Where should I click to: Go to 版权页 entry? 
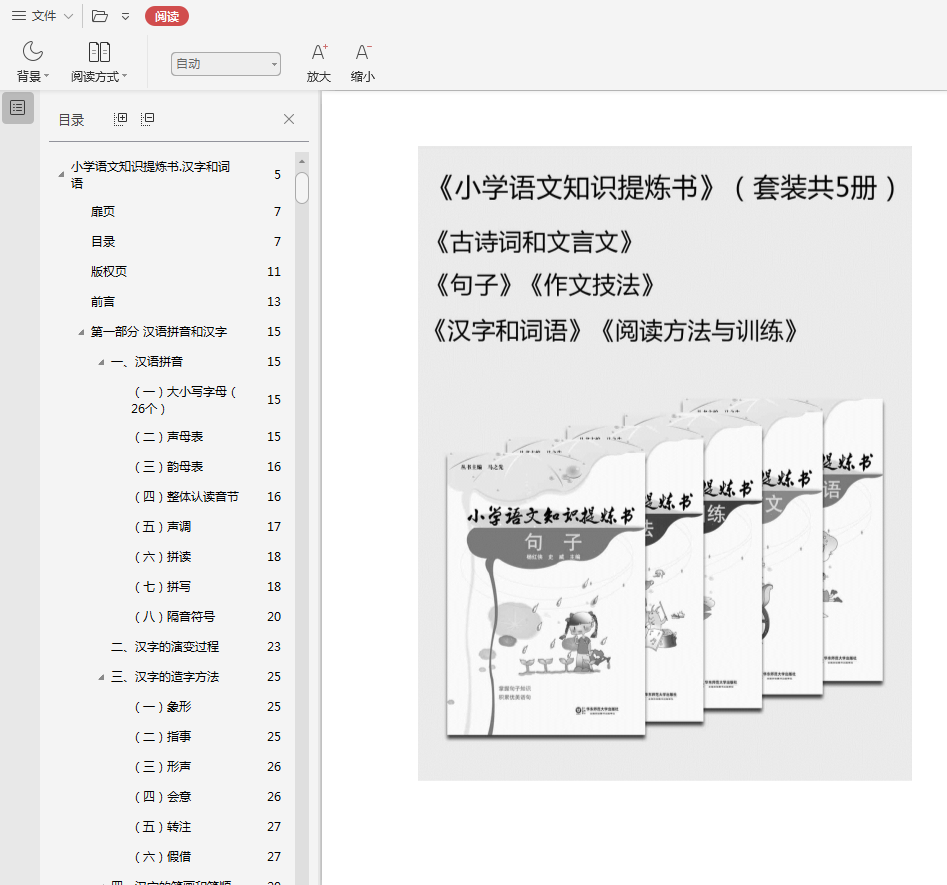pos(109,272)
